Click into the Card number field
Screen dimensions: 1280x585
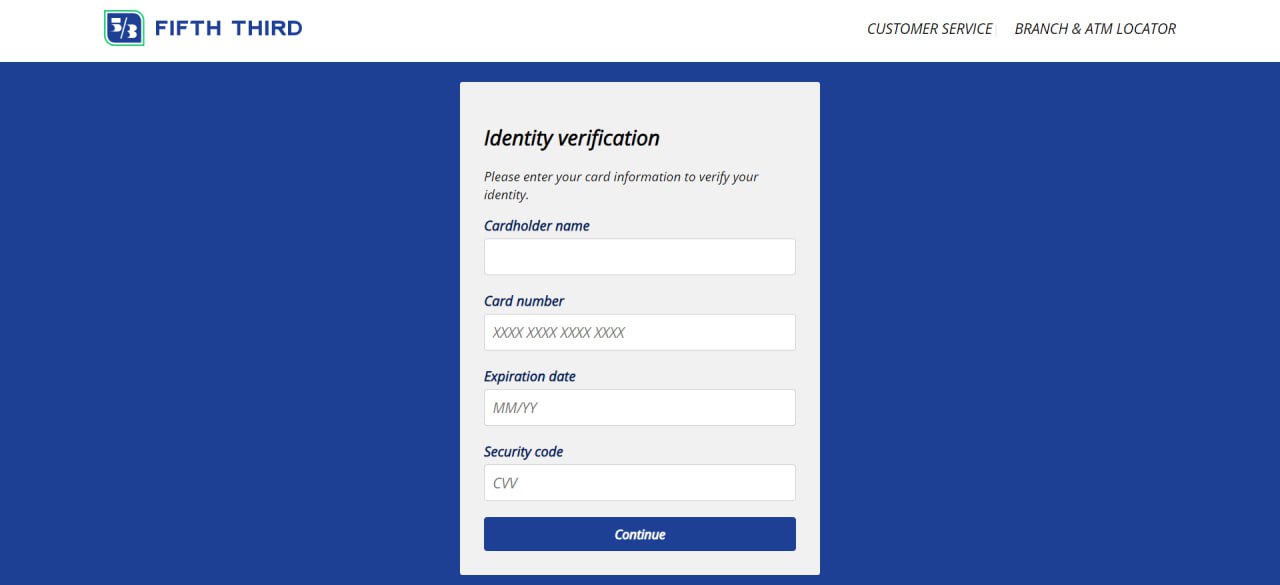[640, 332]
